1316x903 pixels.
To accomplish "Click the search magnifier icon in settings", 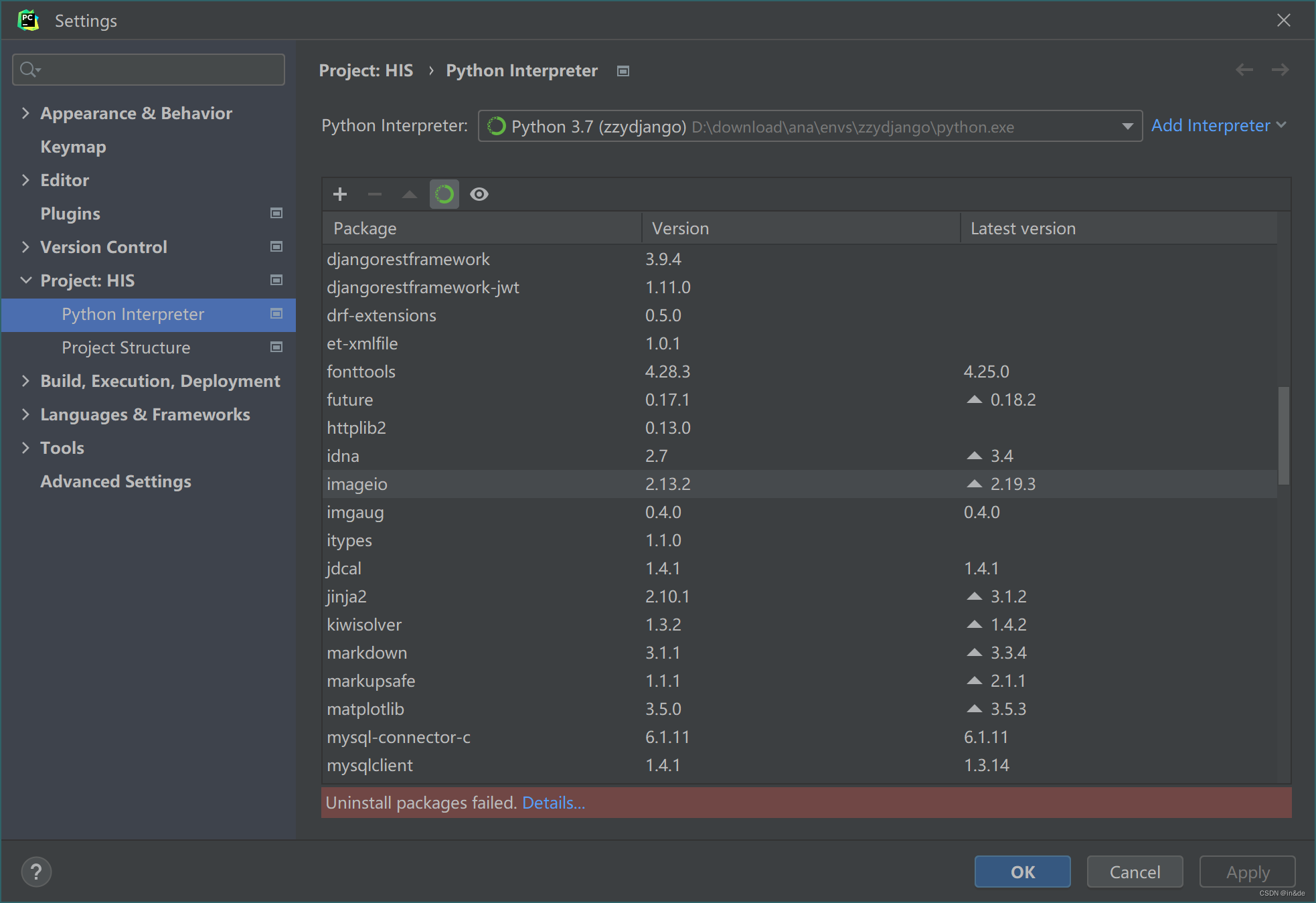I will coord(30,70).
